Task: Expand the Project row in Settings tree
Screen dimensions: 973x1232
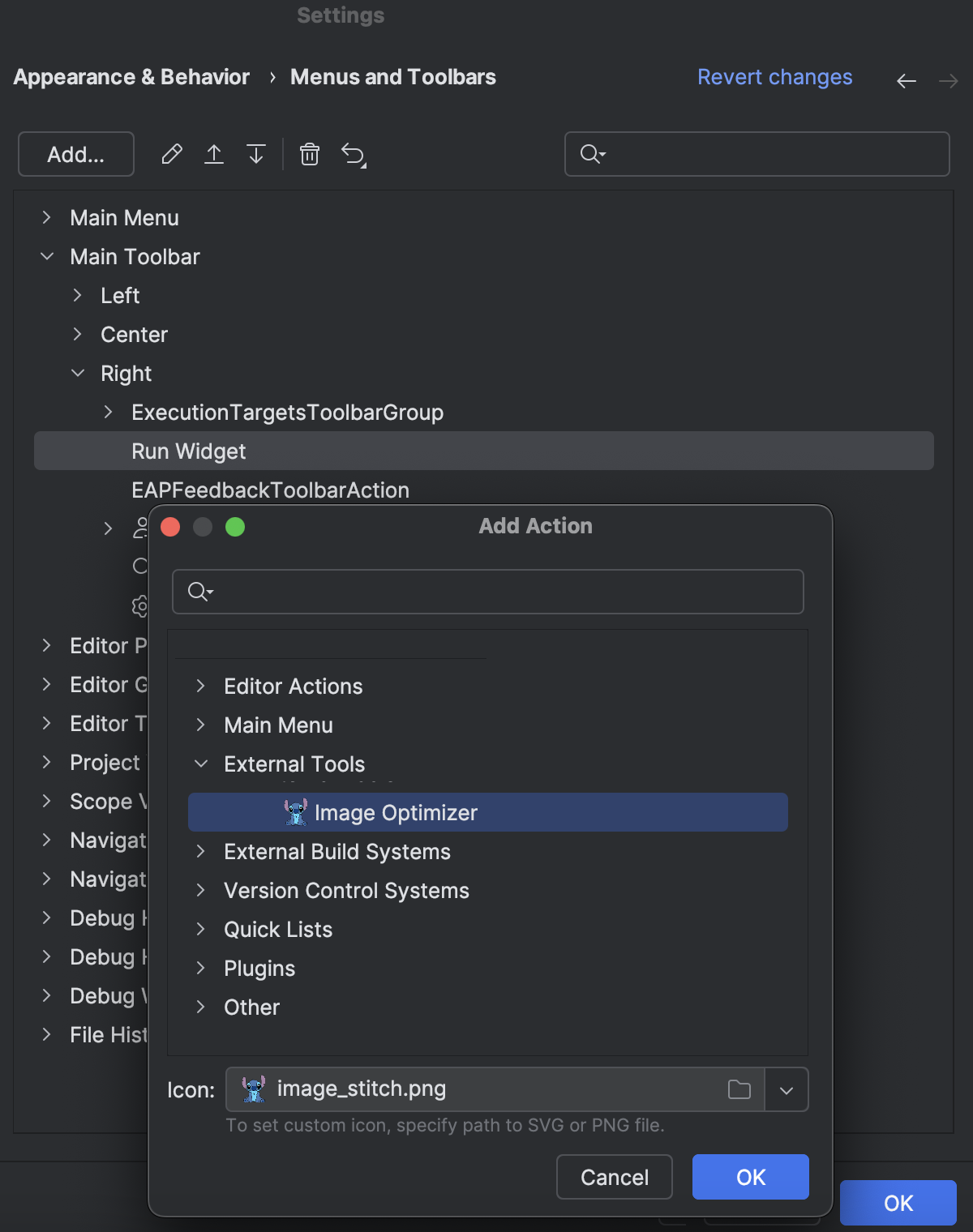Action: pyautogui.click(x=47, y=762)
